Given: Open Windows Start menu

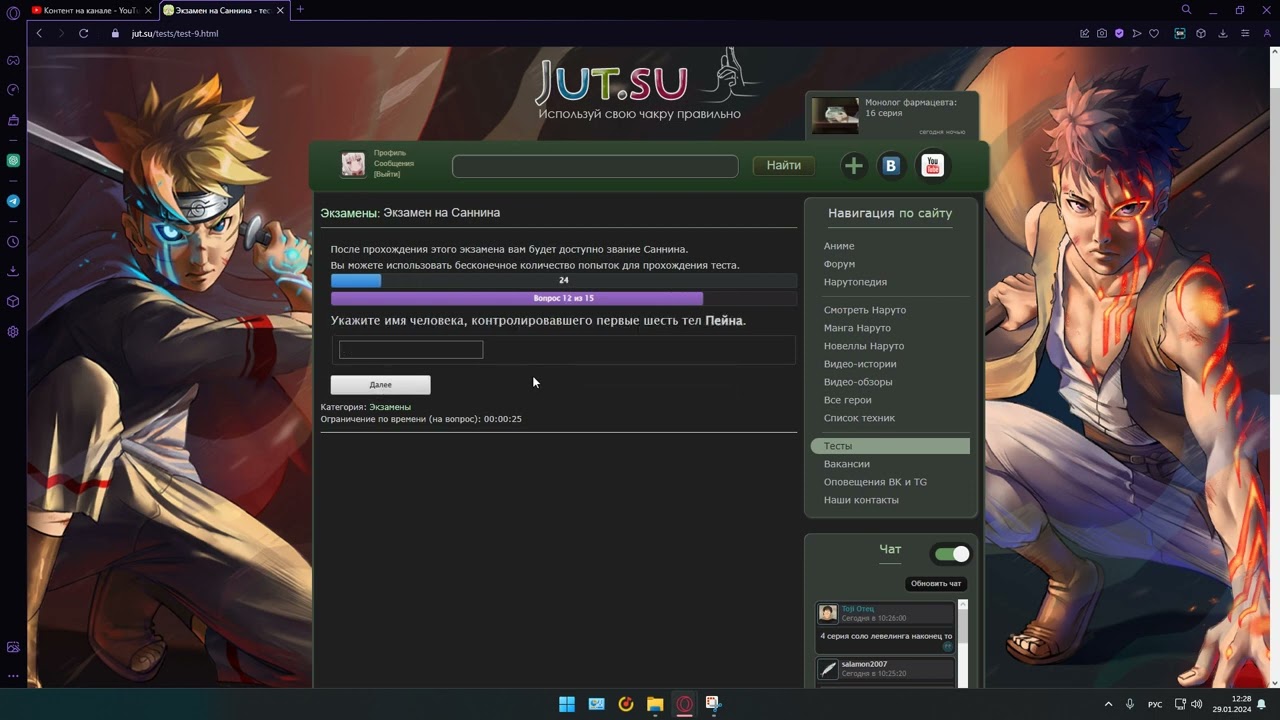Looking at the screenshot, I should point(567,704).
